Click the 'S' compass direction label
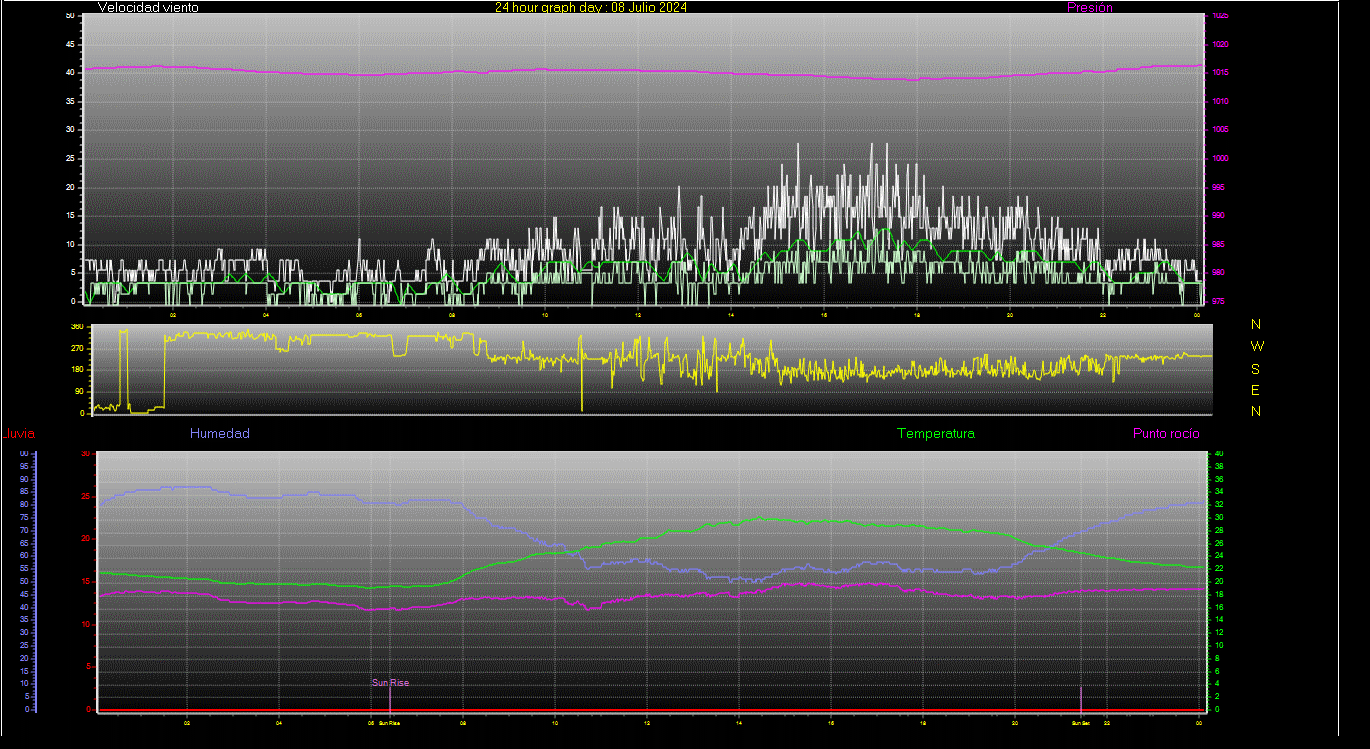Viewport: 1370px width, 749px height. (1257, 368)
